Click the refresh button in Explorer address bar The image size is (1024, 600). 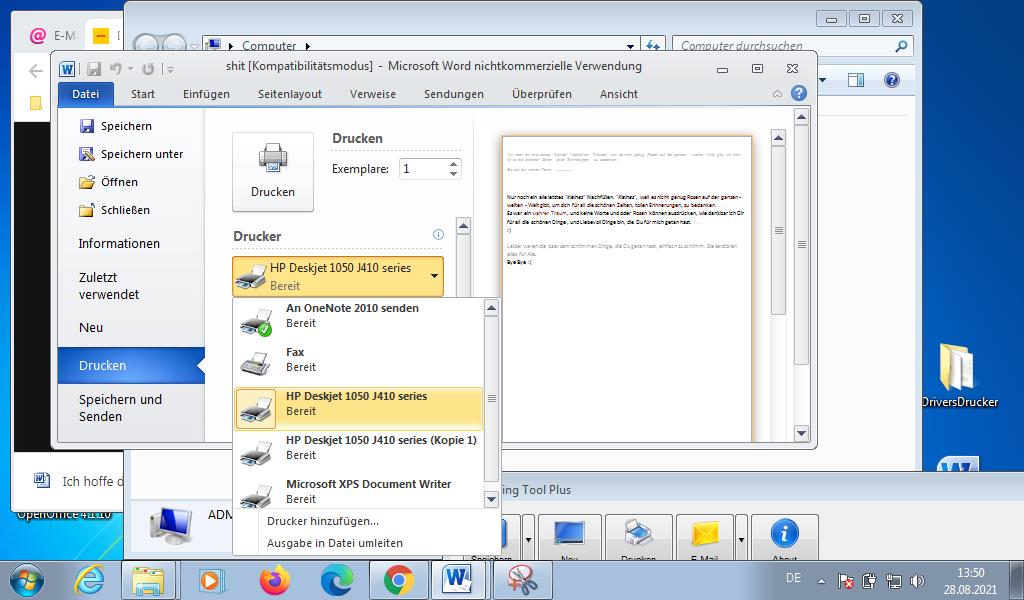pos(652,46)
